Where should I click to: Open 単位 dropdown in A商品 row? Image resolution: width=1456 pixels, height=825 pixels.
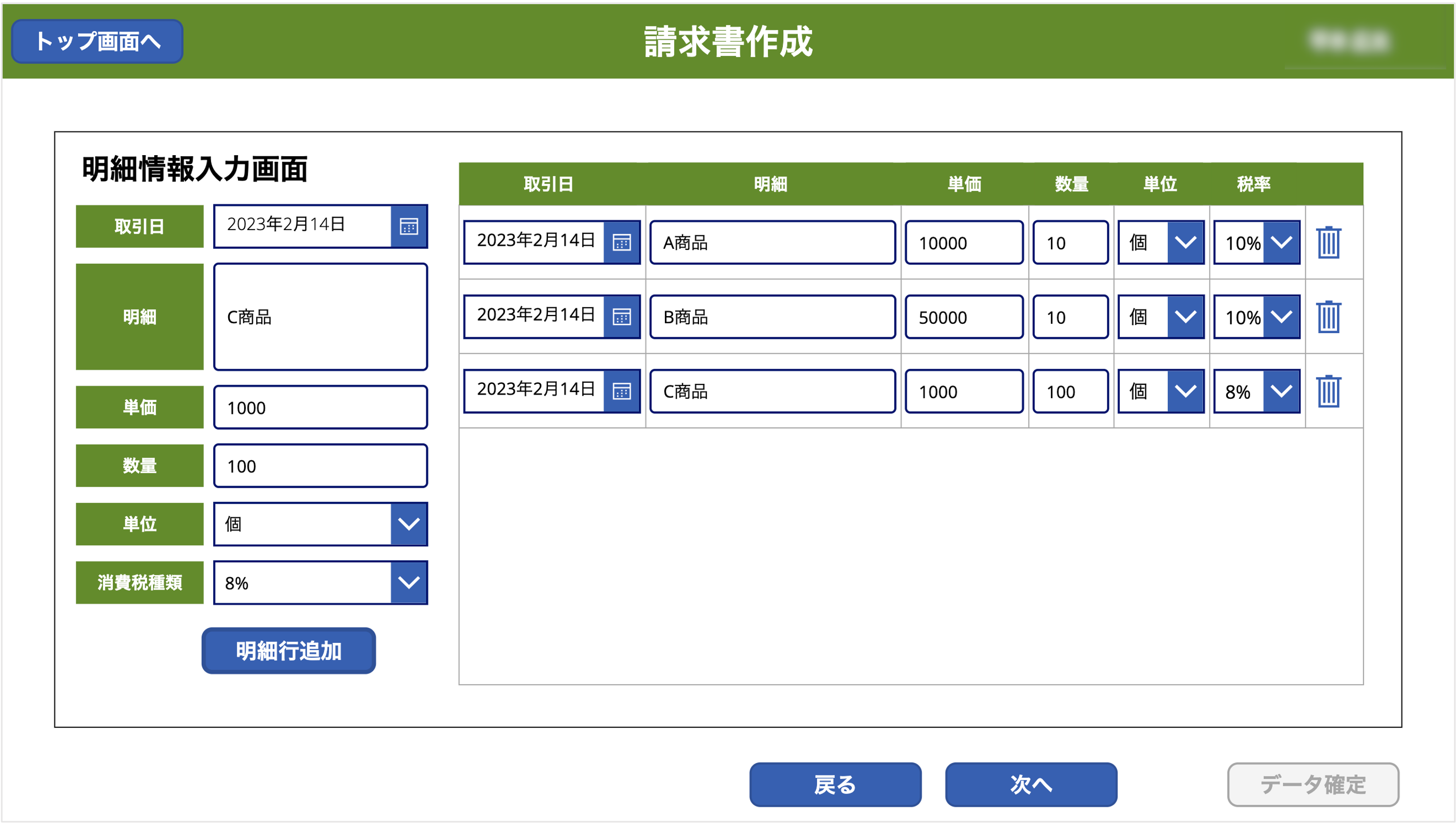click(x=1185, y=243)
